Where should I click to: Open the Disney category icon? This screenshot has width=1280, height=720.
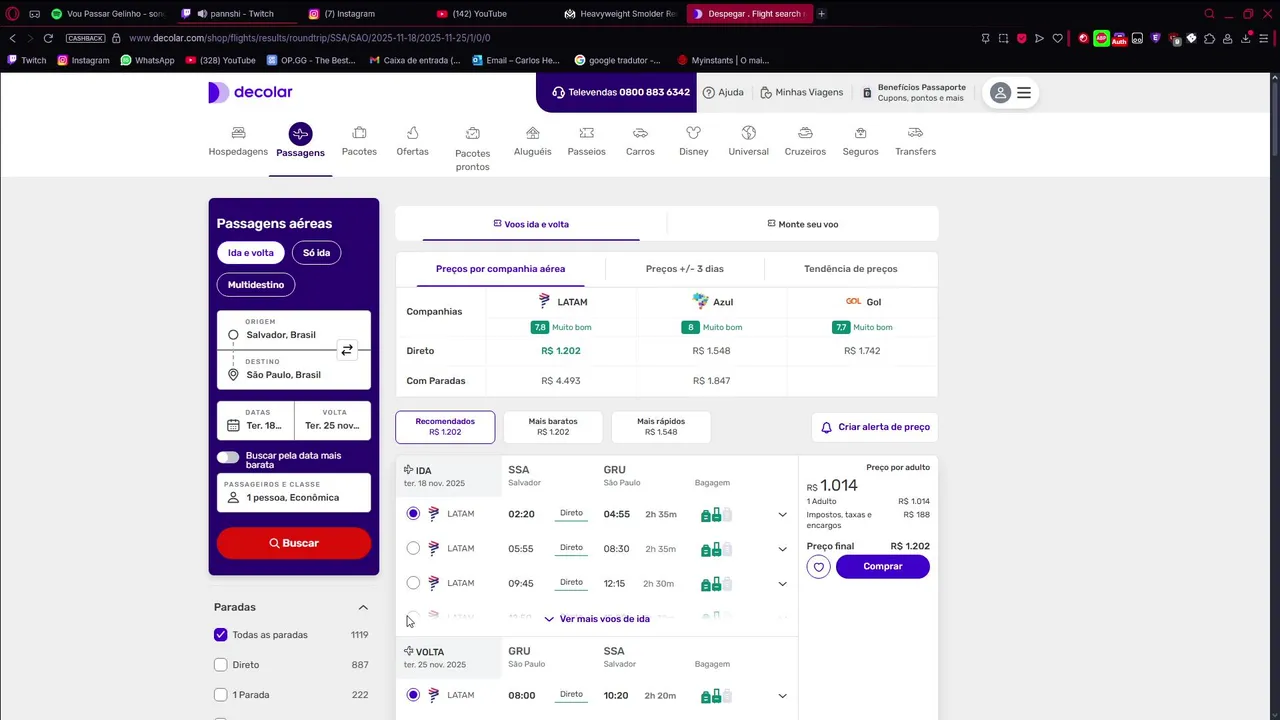pos(693,133)
